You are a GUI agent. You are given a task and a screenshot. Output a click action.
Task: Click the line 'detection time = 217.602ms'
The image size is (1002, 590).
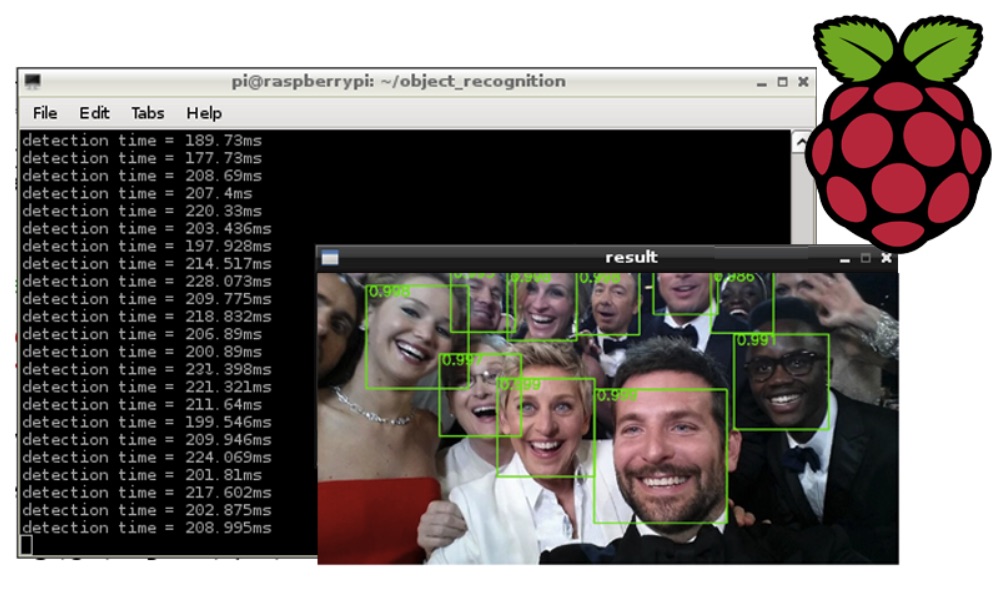pos(147,492)
